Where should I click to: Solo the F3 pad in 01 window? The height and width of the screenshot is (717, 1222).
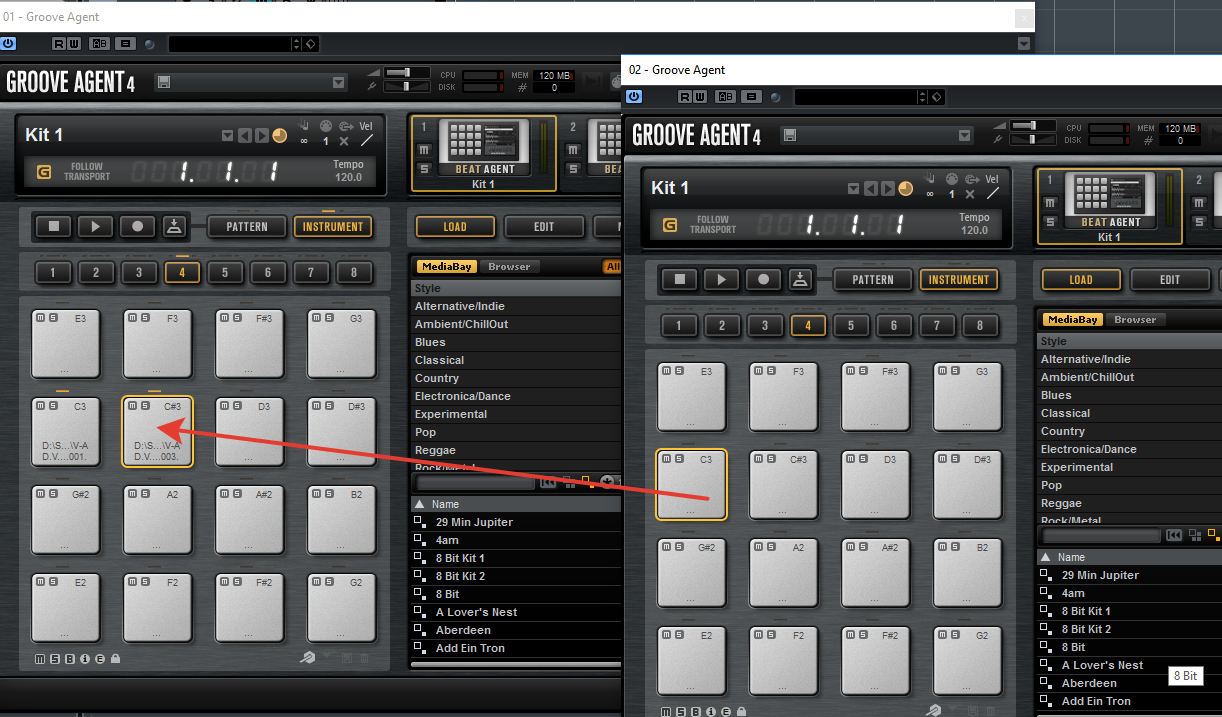145,318
